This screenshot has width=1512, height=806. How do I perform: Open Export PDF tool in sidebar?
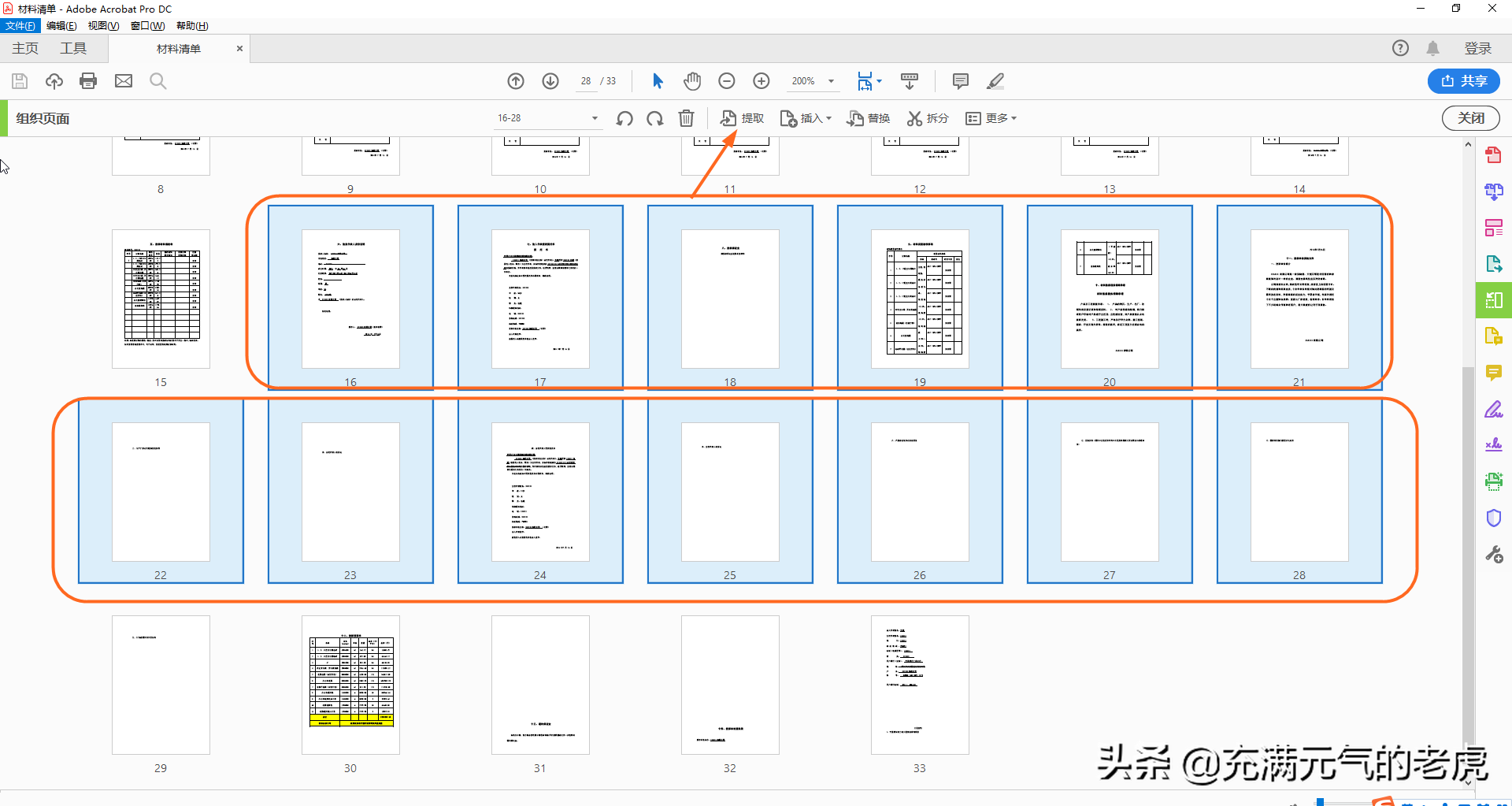tap(1493, 264)
